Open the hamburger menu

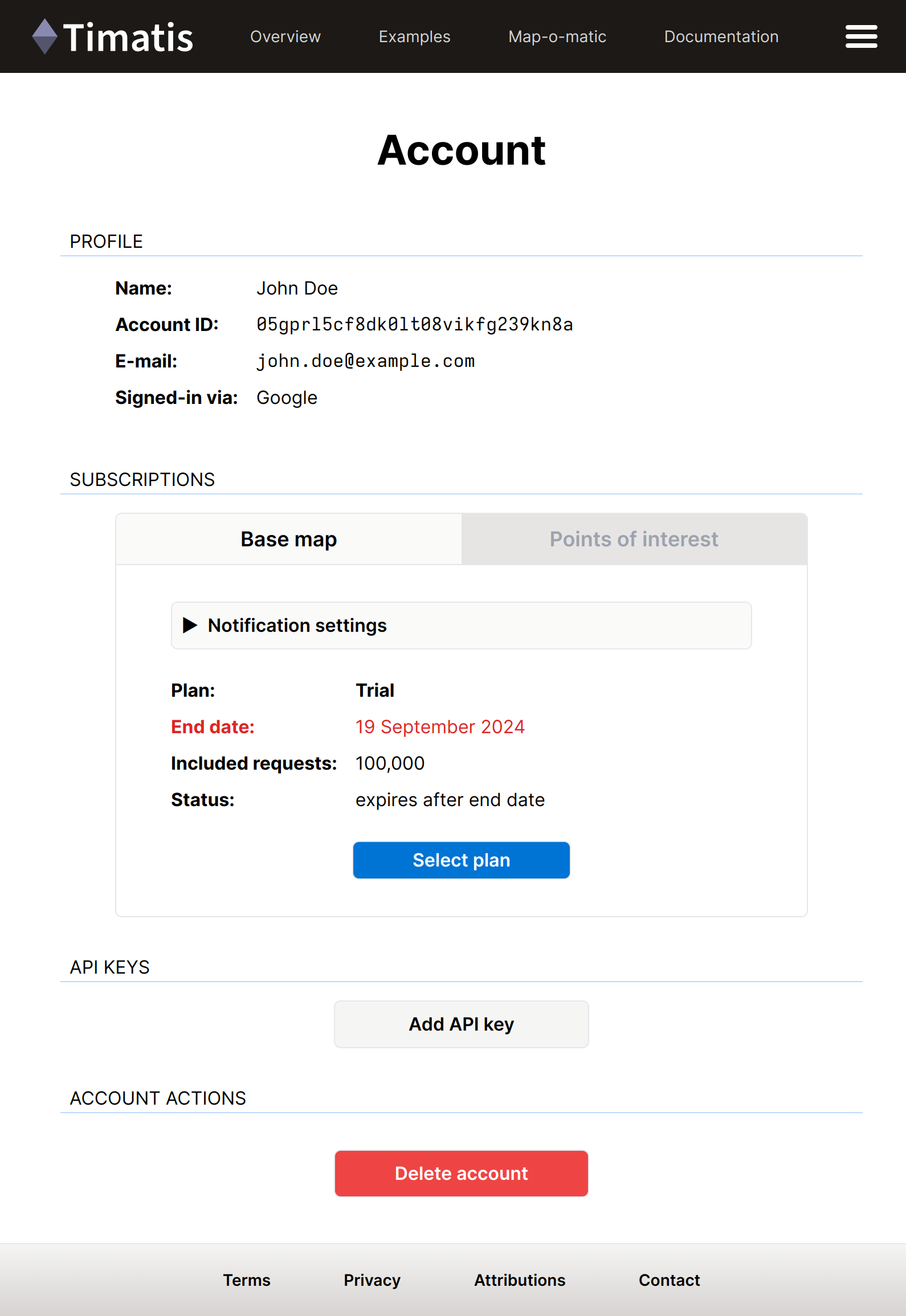pyautogui.click(x=860, y=36)
